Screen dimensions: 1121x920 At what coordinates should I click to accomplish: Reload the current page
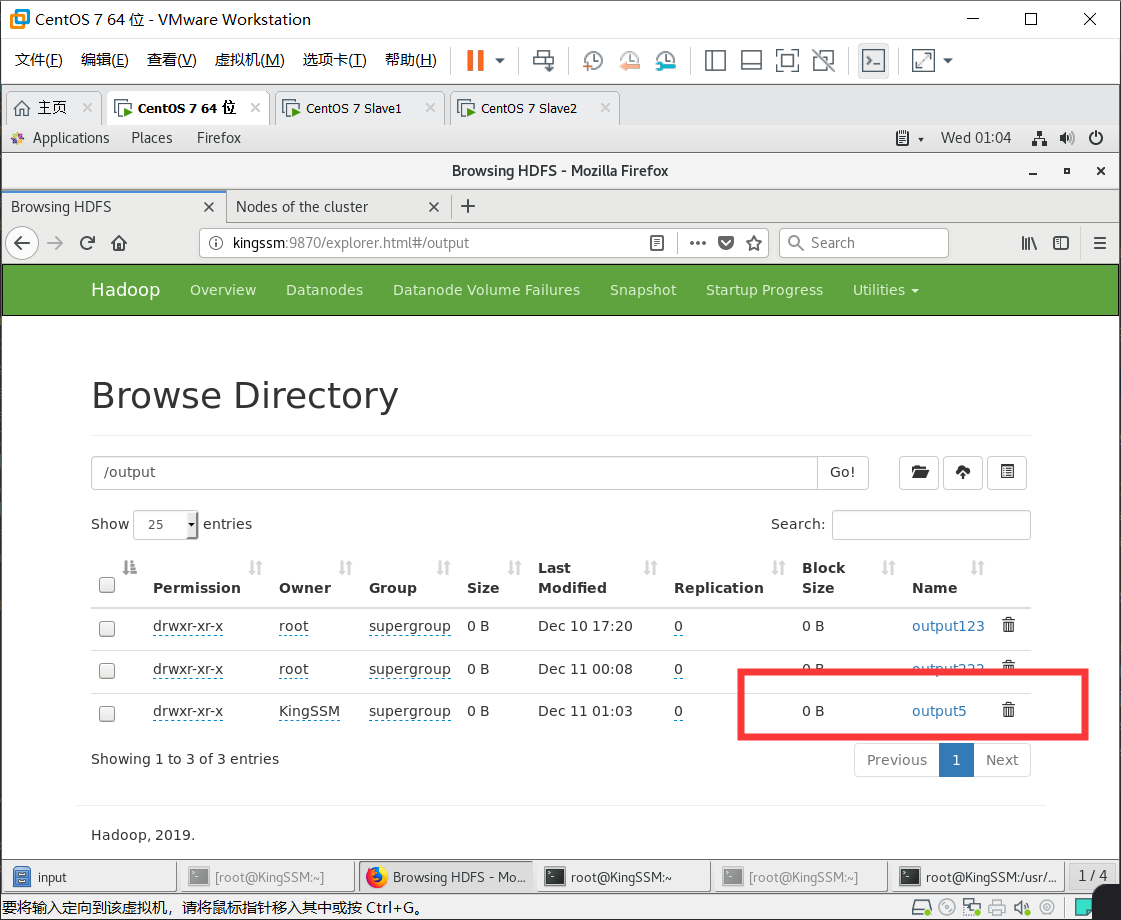pyautogui.click(x=87, y=243)
